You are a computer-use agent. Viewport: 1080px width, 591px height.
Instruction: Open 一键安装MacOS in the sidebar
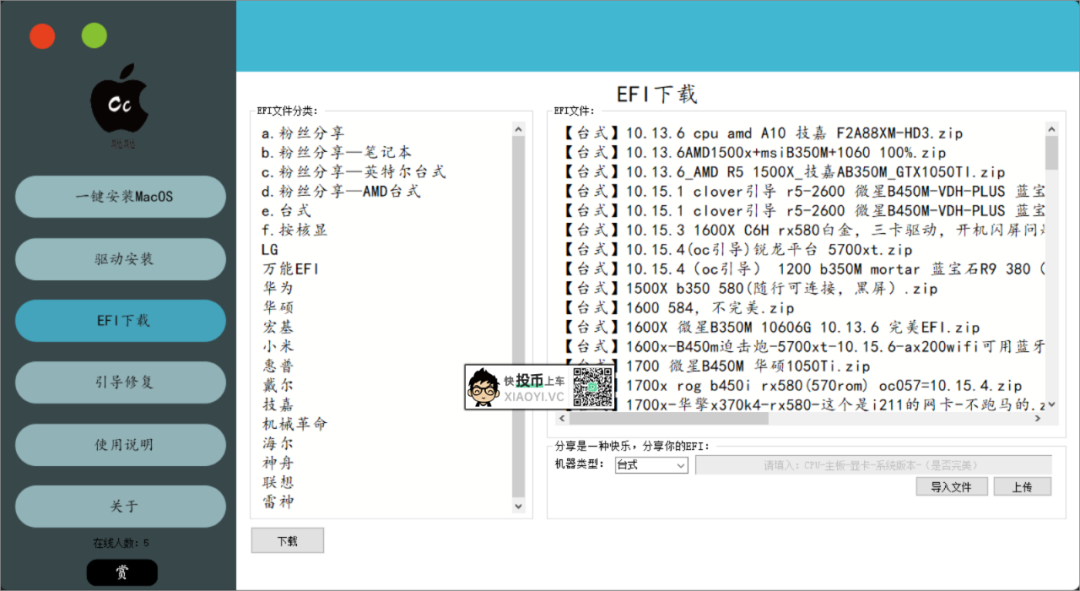[121, 197]
